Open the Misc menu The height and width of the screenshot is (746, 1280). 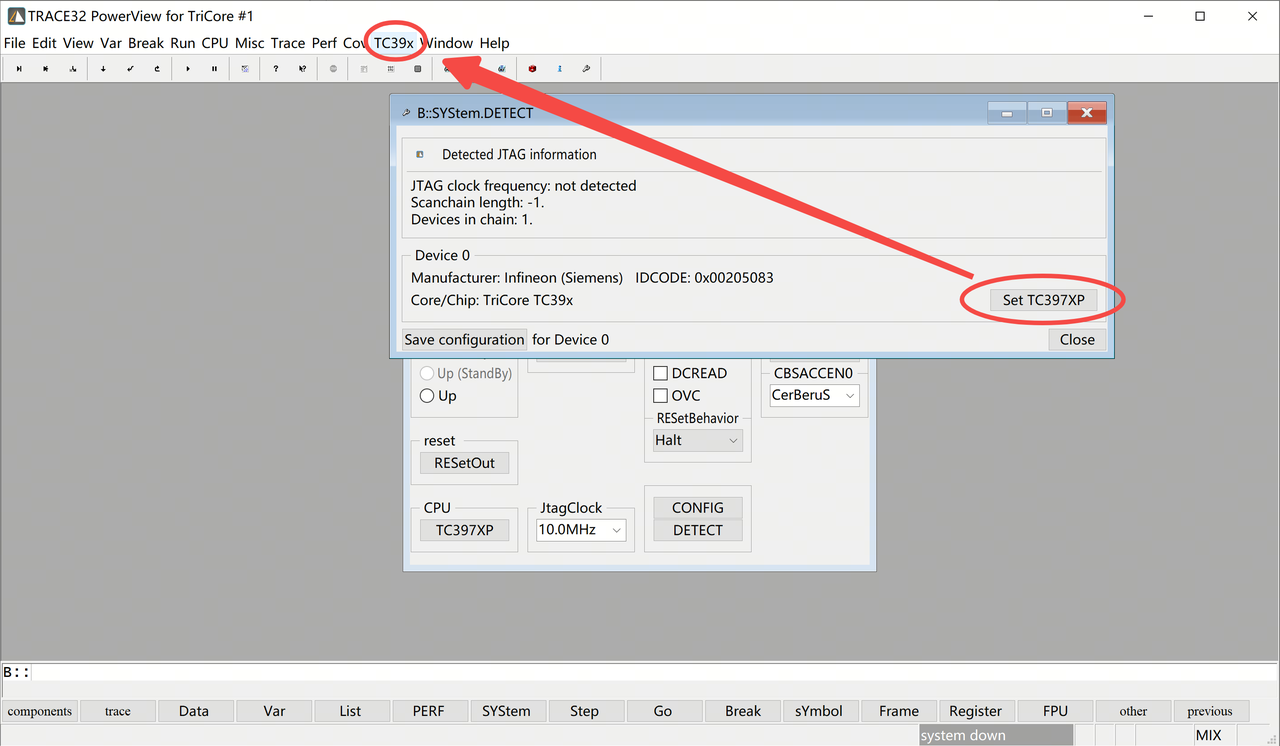pyautogui.click(x=250, y=43)
